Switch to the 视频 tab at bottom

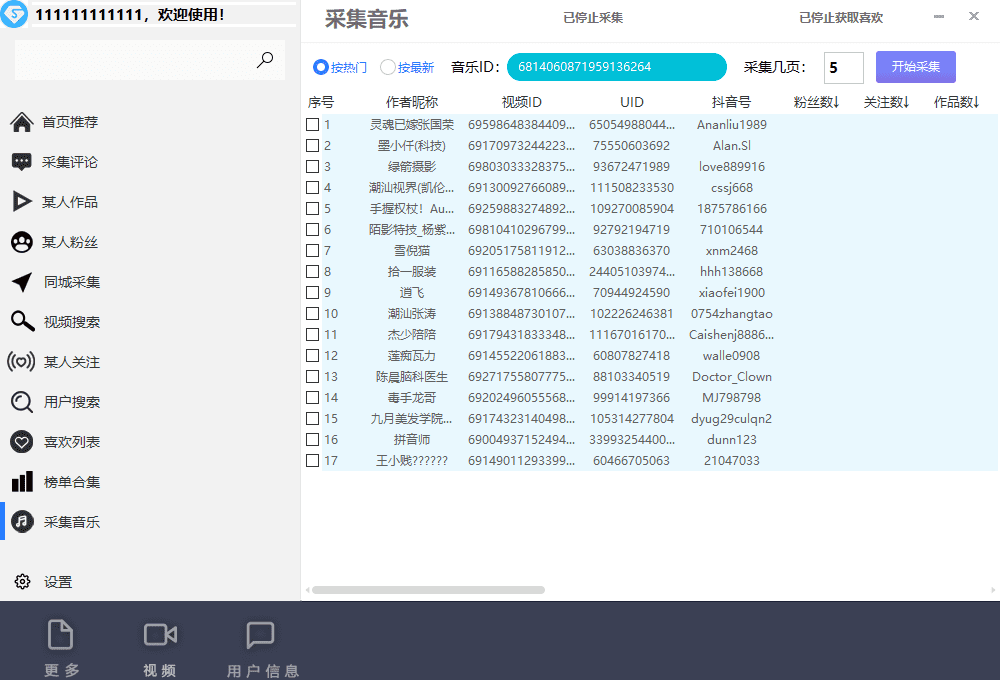coord(159,645)
